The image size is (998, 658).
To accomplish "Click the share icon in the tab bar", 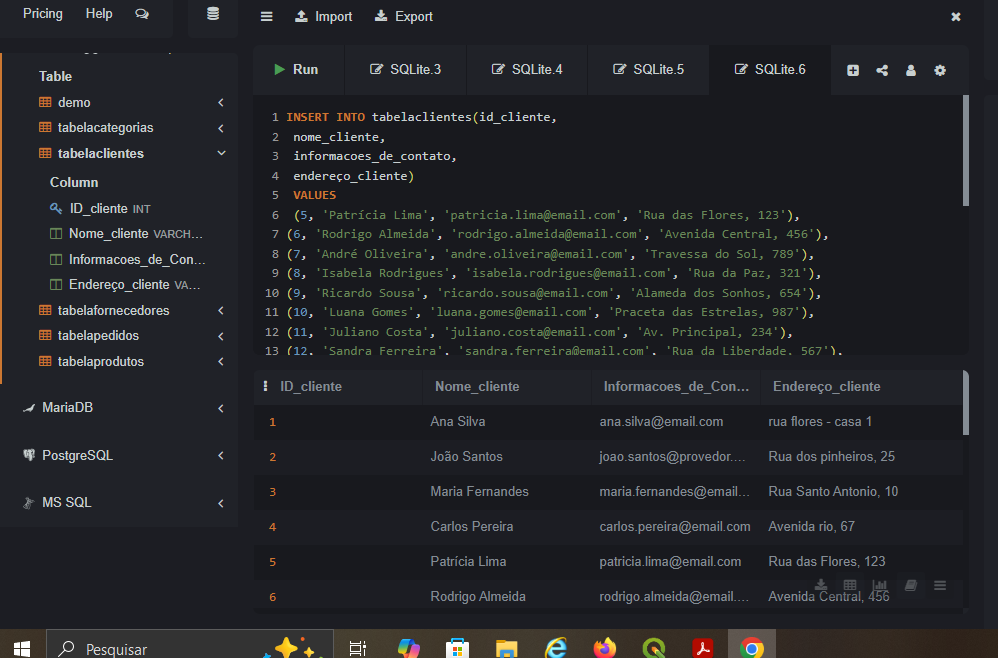I will click(x=882, y=70).
